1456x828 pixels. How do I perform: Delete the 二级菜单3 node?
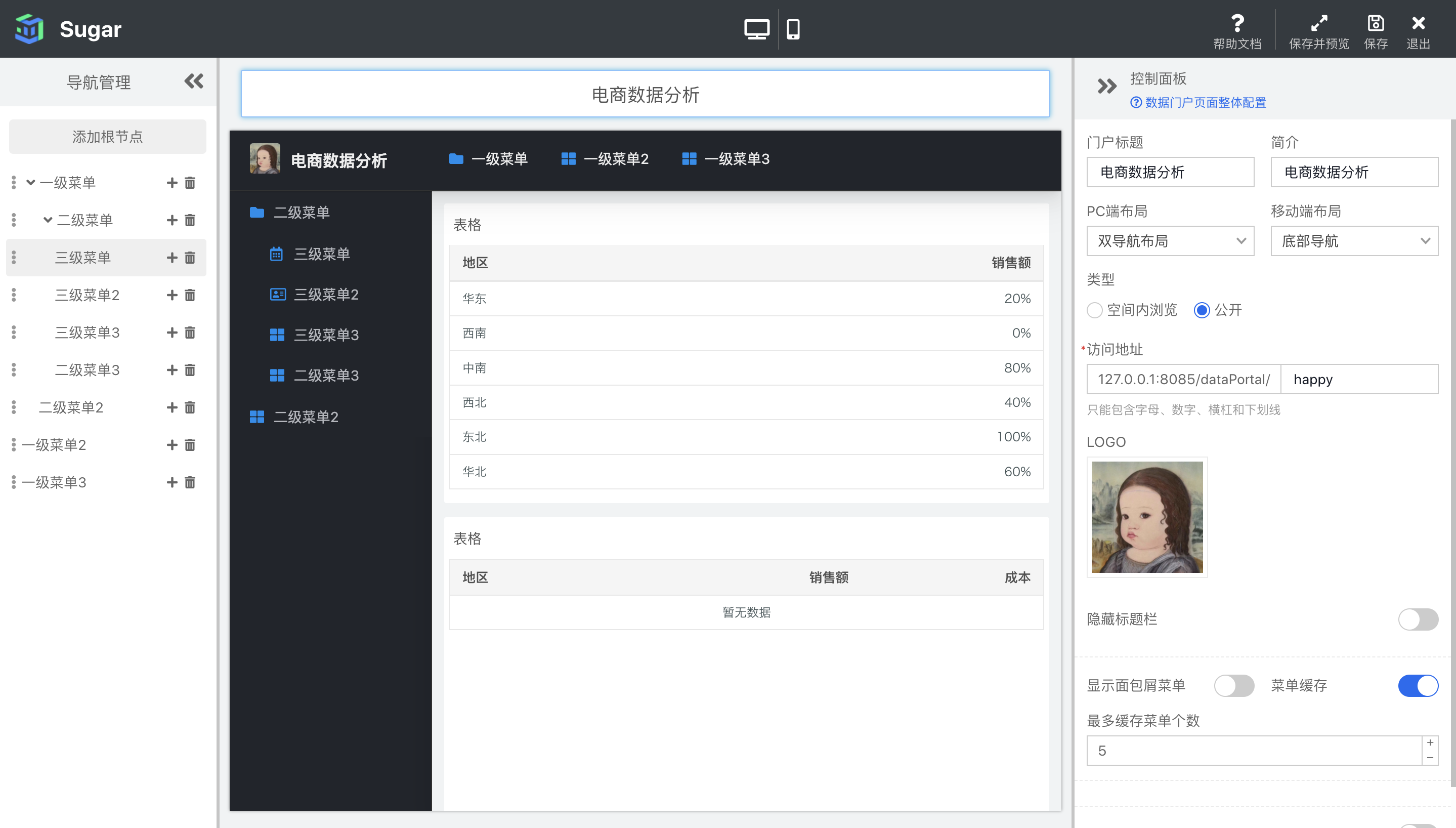pos(190,370)
